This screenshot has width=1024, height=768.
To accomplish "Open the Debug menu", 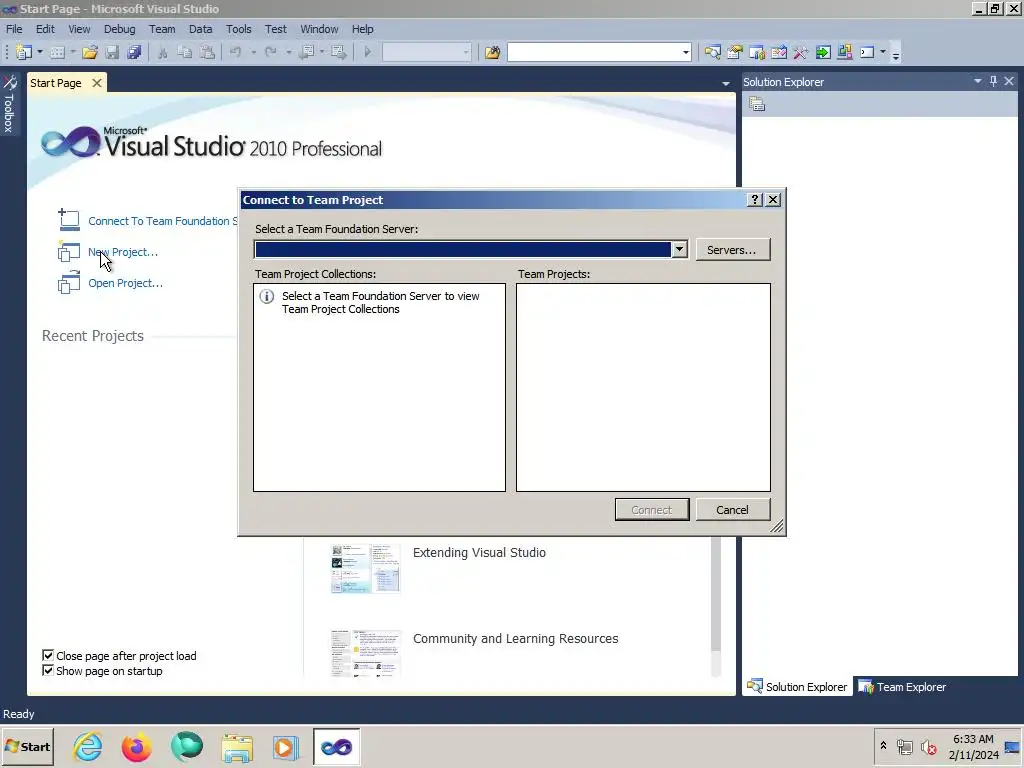I will [120, 29].
